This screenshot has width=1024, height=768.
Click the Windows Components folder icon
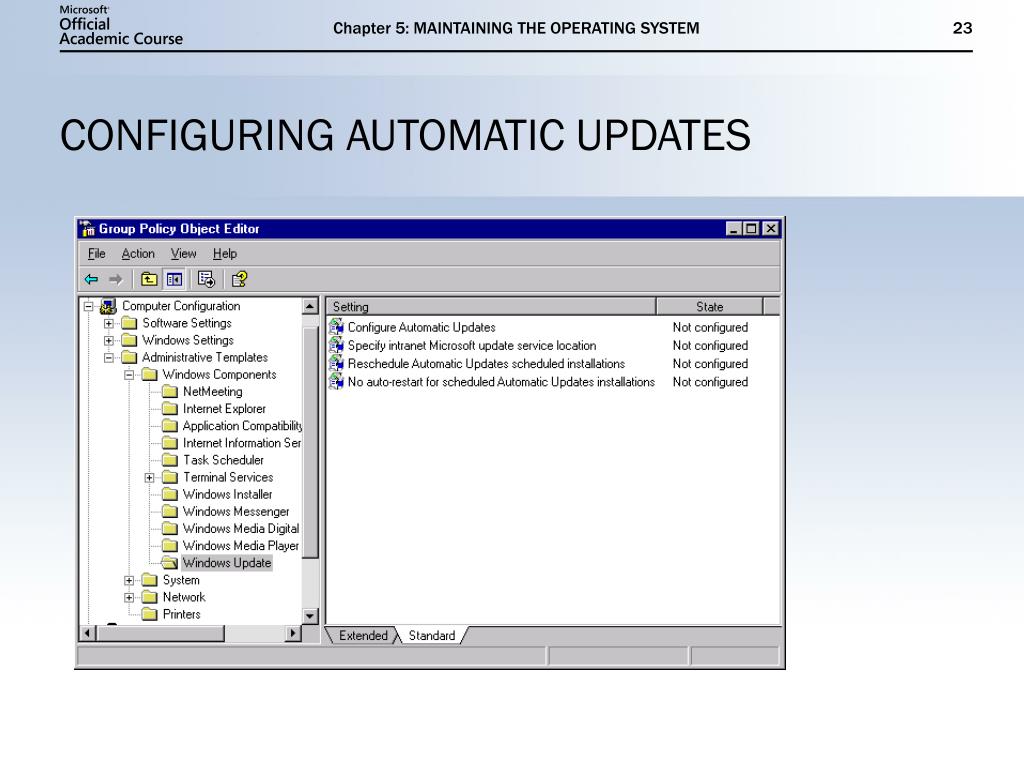(150, 375)
